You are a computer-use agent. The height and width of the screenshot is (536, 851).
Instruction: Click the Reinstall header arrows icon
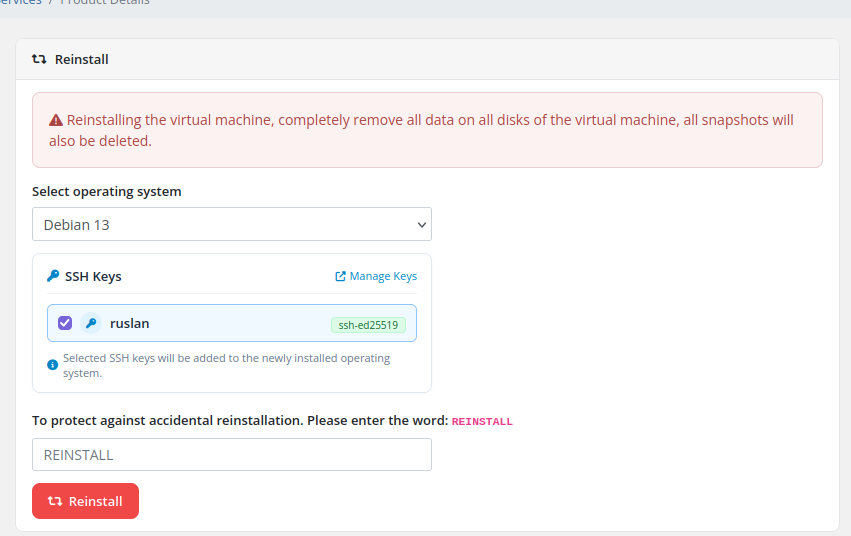pos(39,59)
